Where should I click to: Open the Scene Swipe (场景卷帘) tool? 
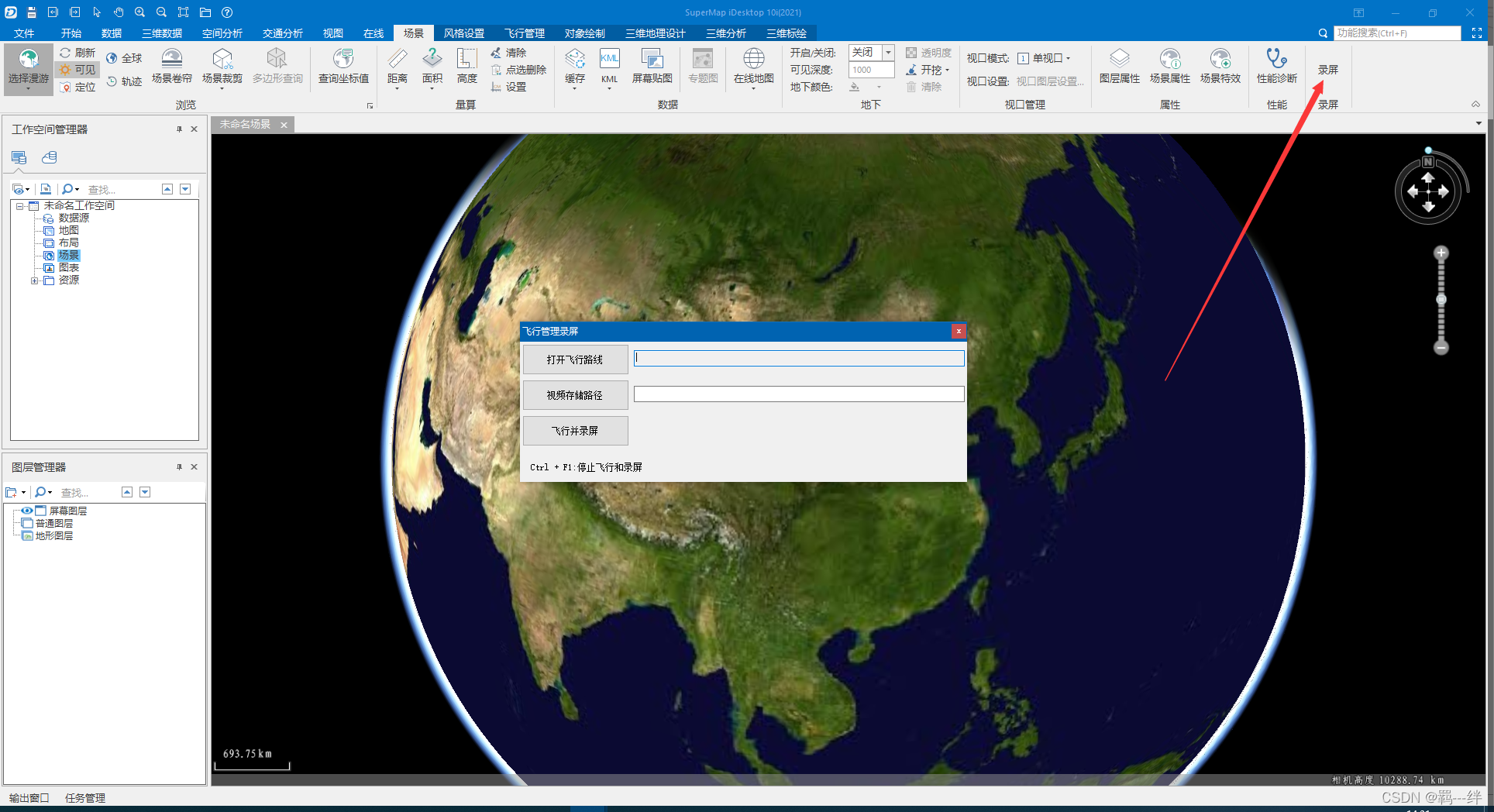[x=172, y=67]
